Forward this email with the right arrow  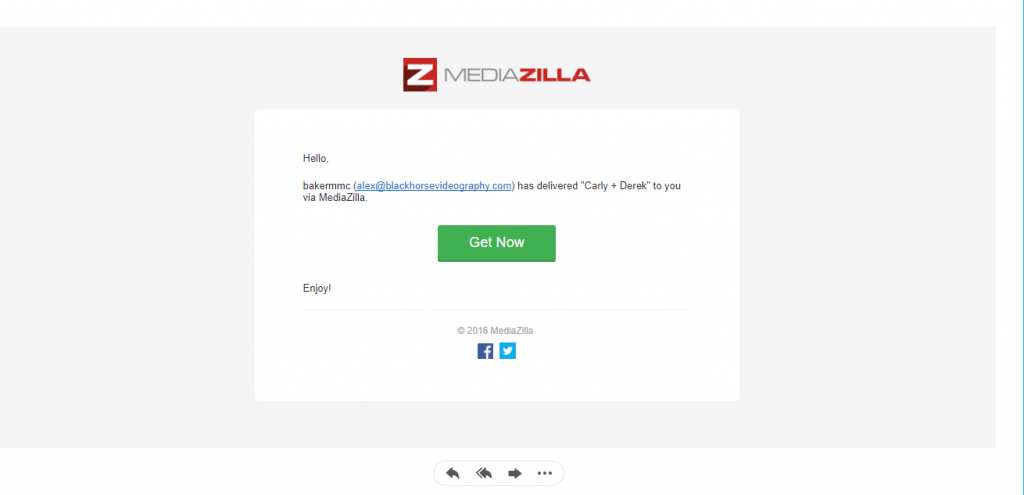515,473
